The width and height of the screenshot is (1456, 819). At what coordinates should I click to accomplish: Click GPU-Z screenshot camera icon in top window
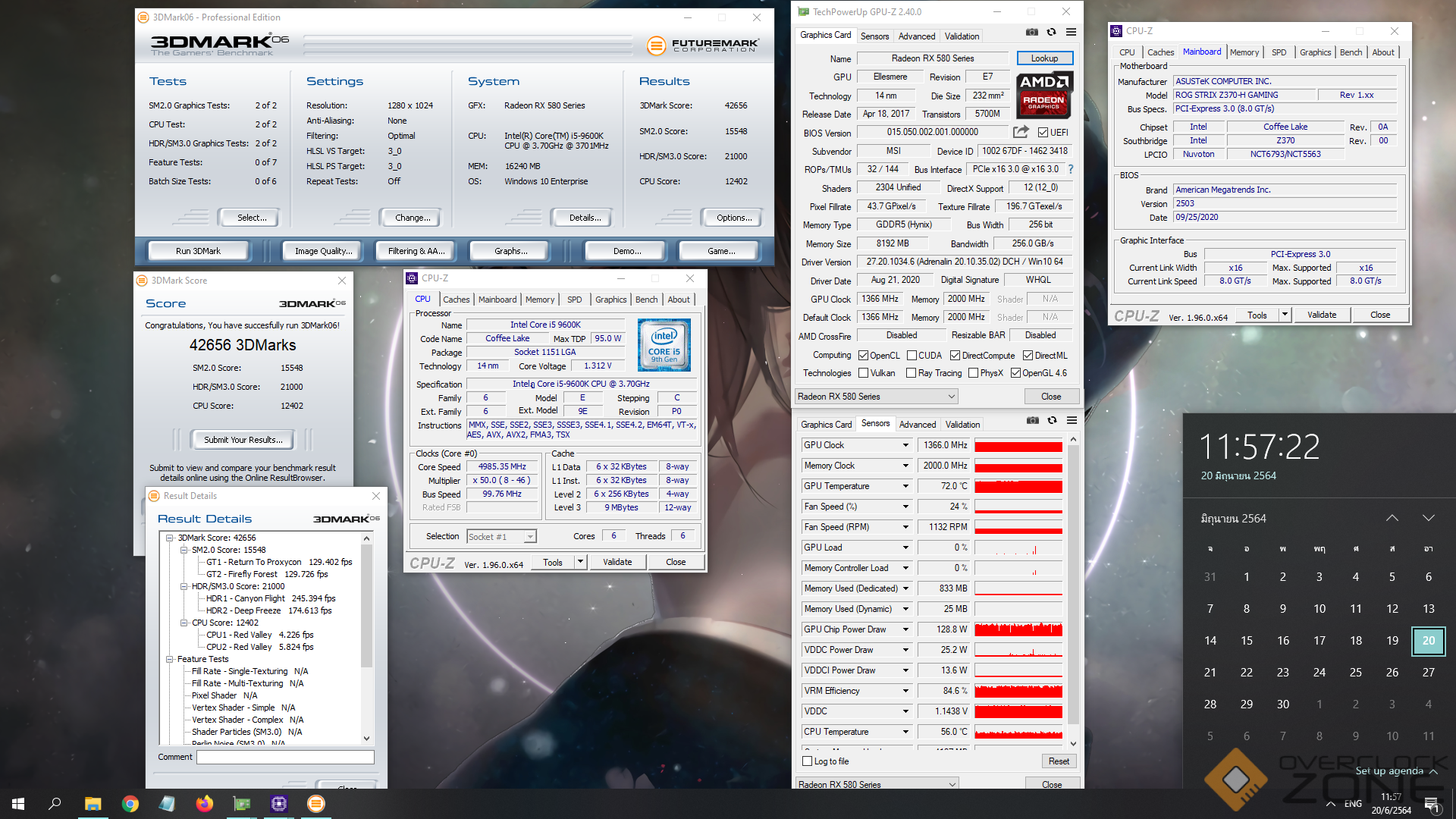click(1031, 32)
